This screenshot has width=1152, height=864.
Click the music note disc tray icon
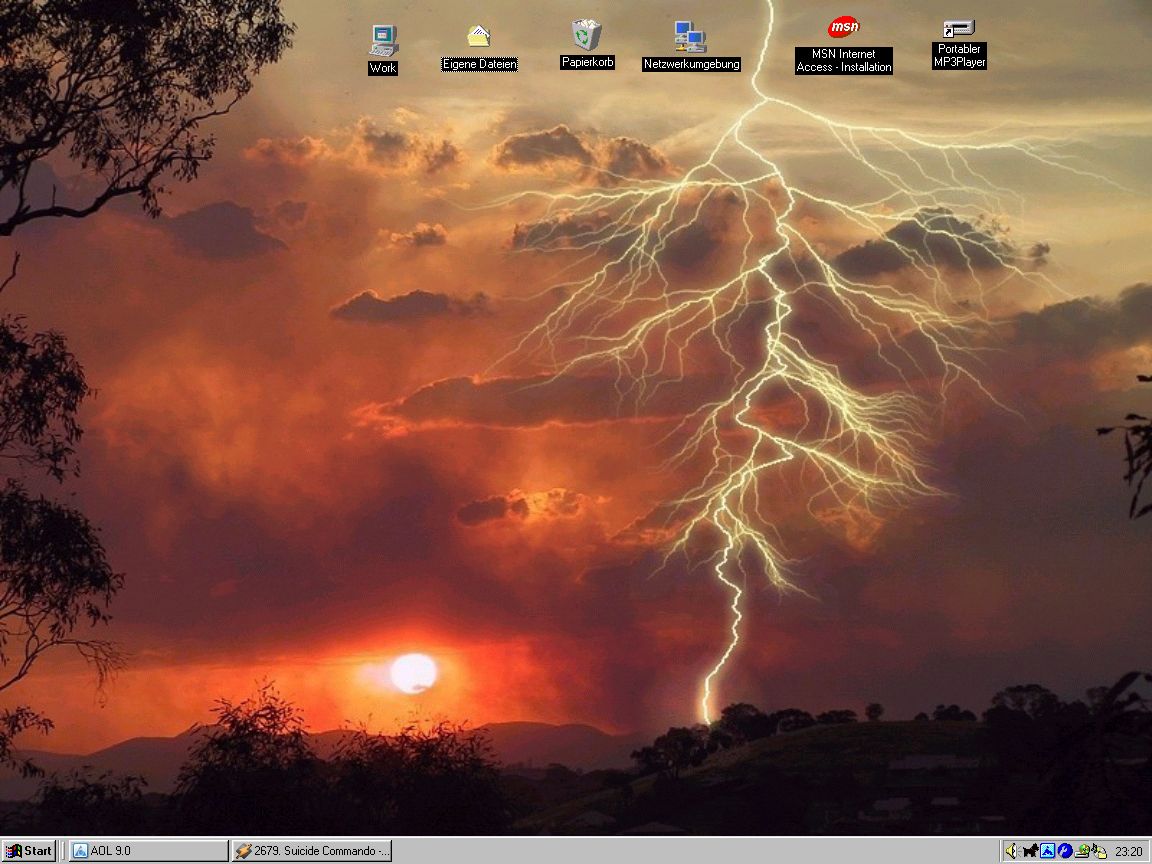coord(1098,851)
